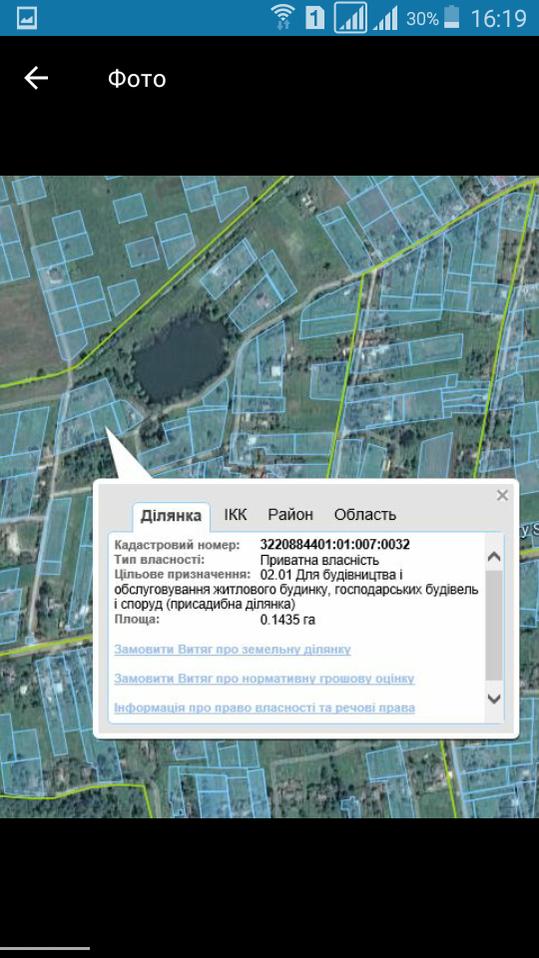Tap the SIM 1 indicator icon
Screen dimensions: 539x958
tap(315, 18)
